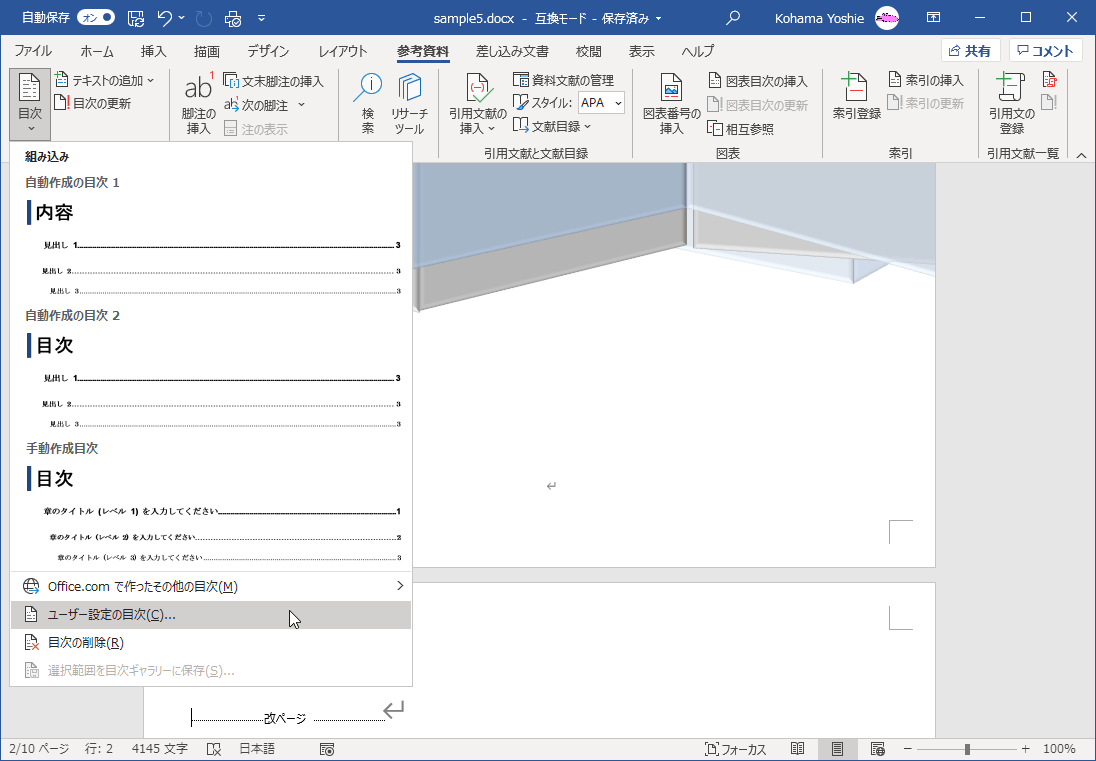
Task: Open the リサーチツール researcher icon
Action: tap(409, 103)
